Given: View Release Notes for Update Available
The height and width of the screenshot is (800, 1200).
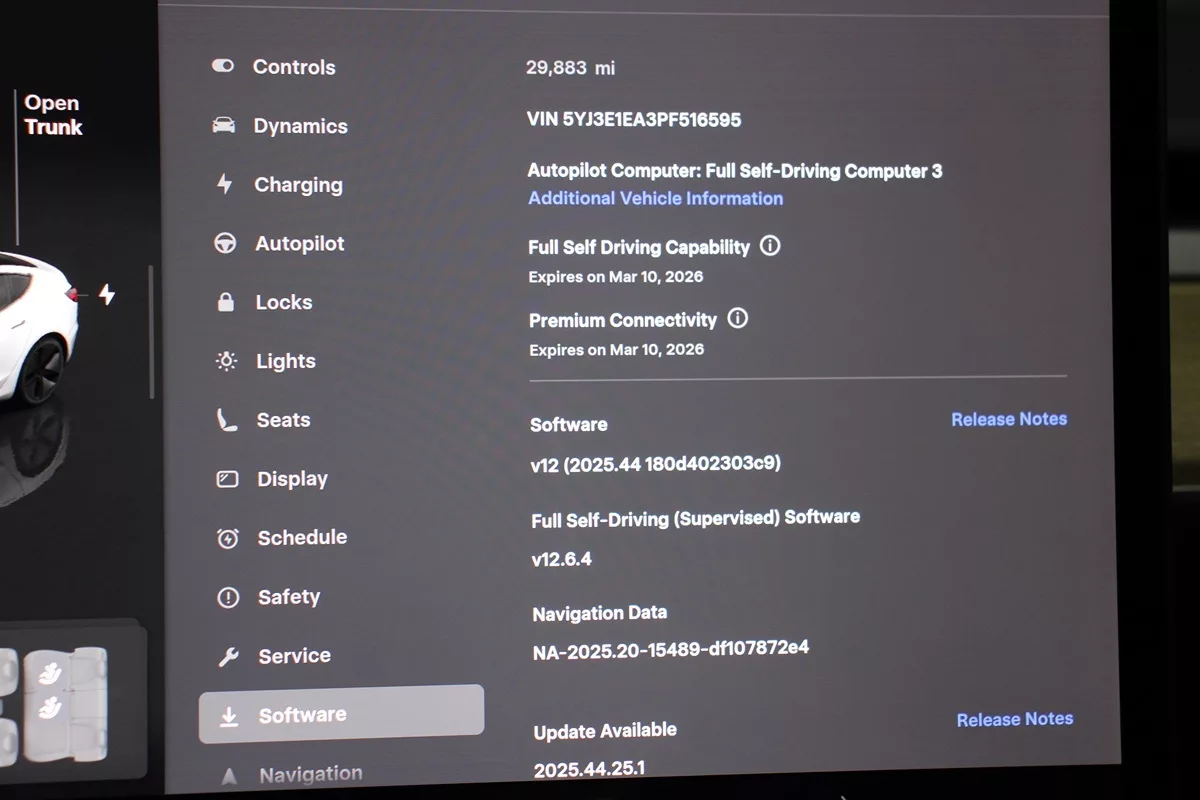Looking at the screenshot, I should [x=1014, y=719].
